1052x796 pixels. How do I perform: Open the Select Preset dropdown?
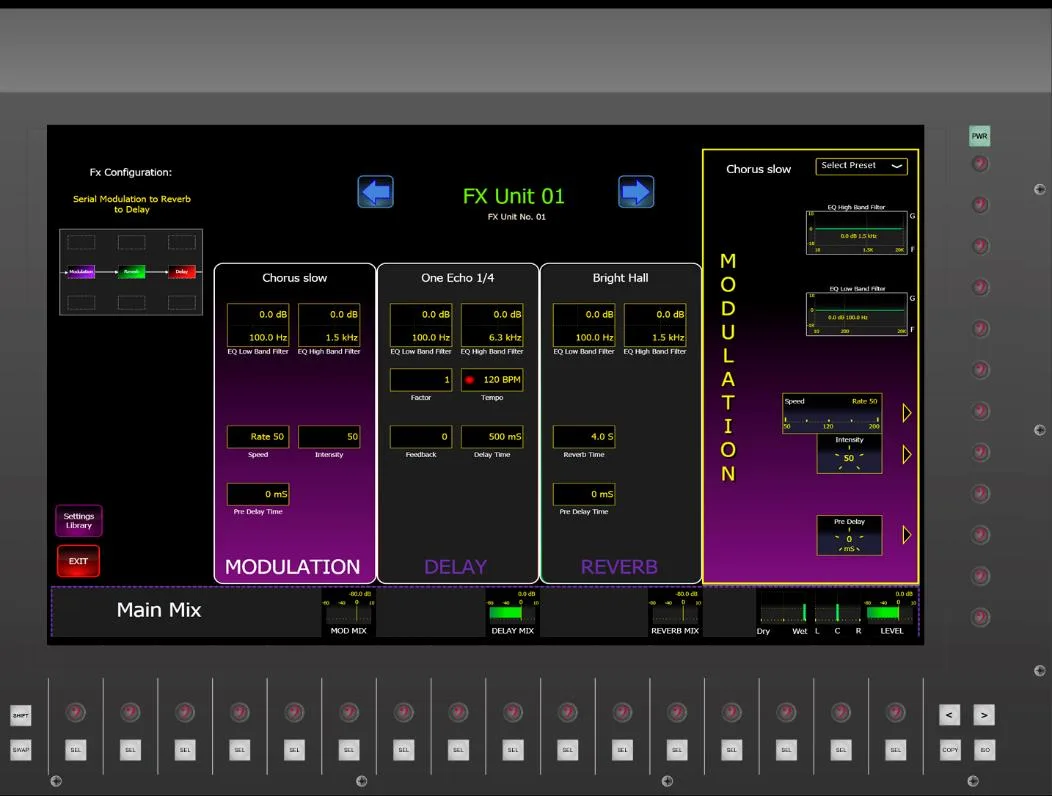[861, 166]
